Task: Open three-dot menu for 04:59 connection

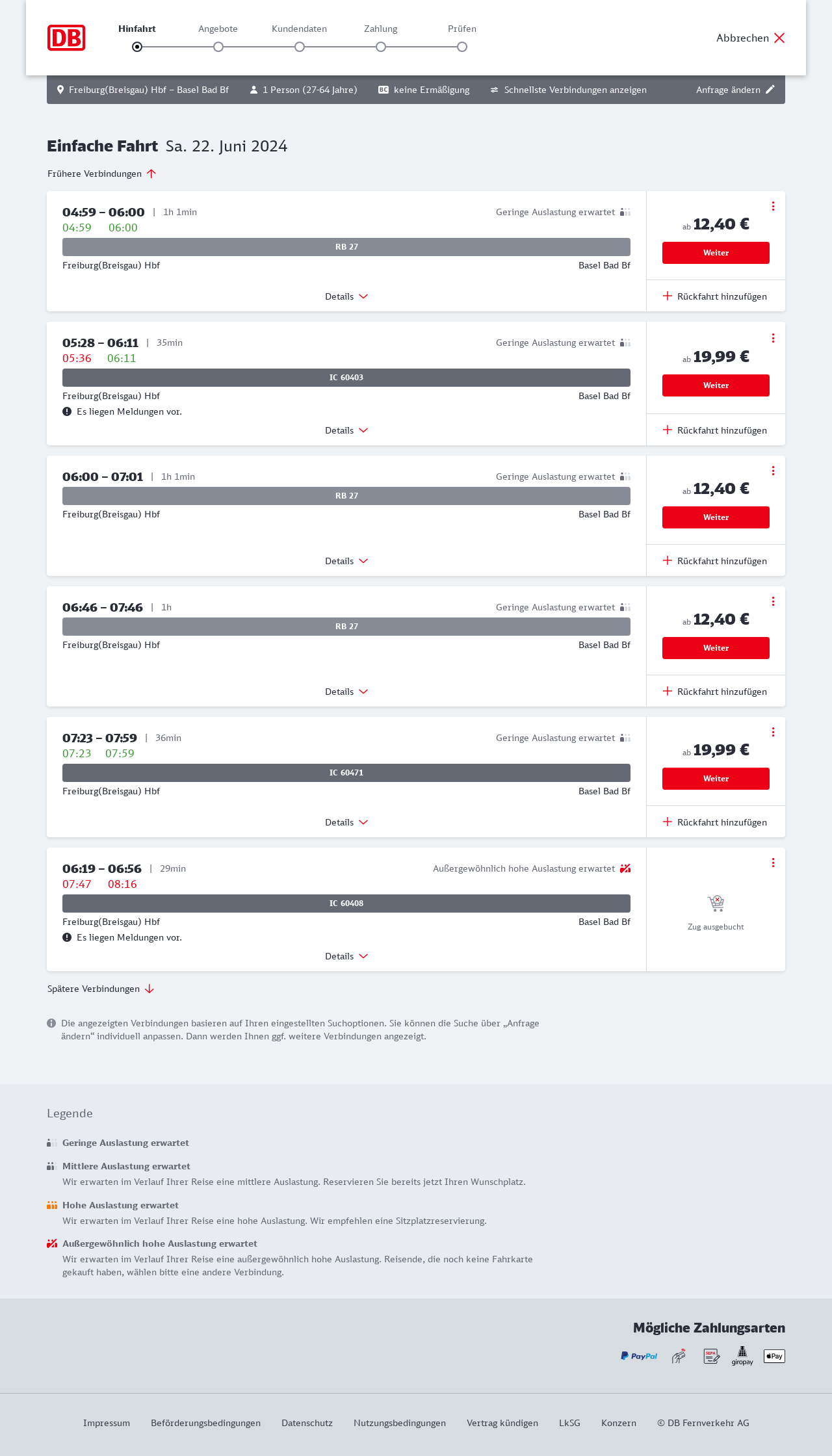Action: [773, 206]
